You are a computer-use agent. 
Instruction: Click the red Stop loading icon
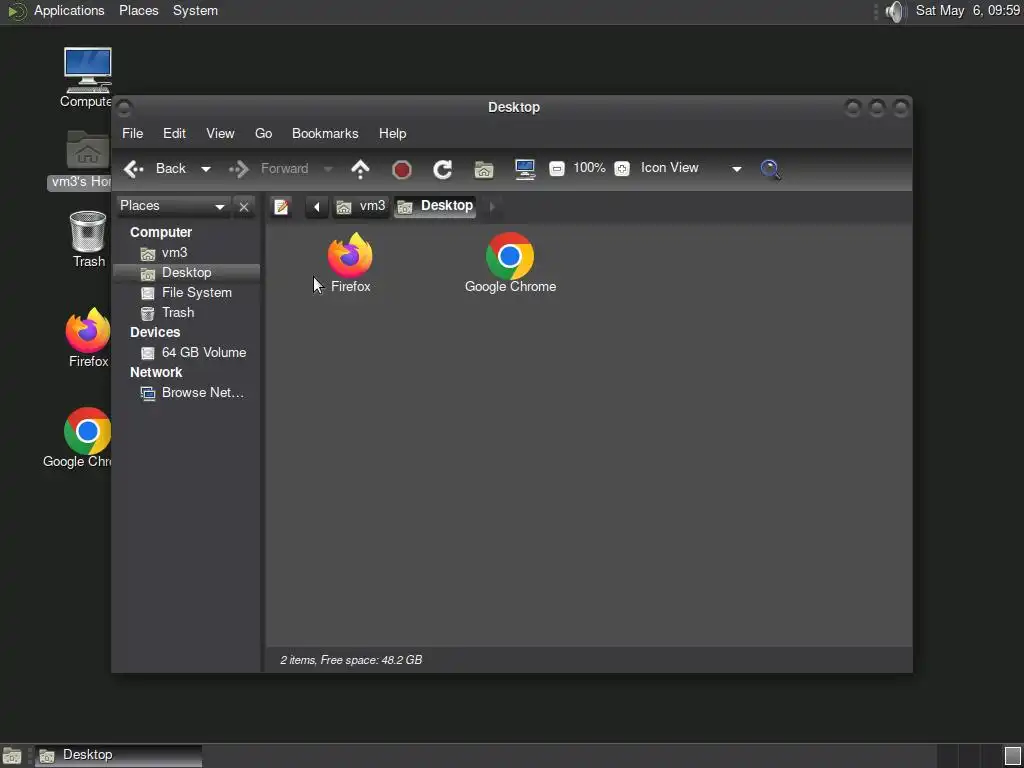click(402, 170)
